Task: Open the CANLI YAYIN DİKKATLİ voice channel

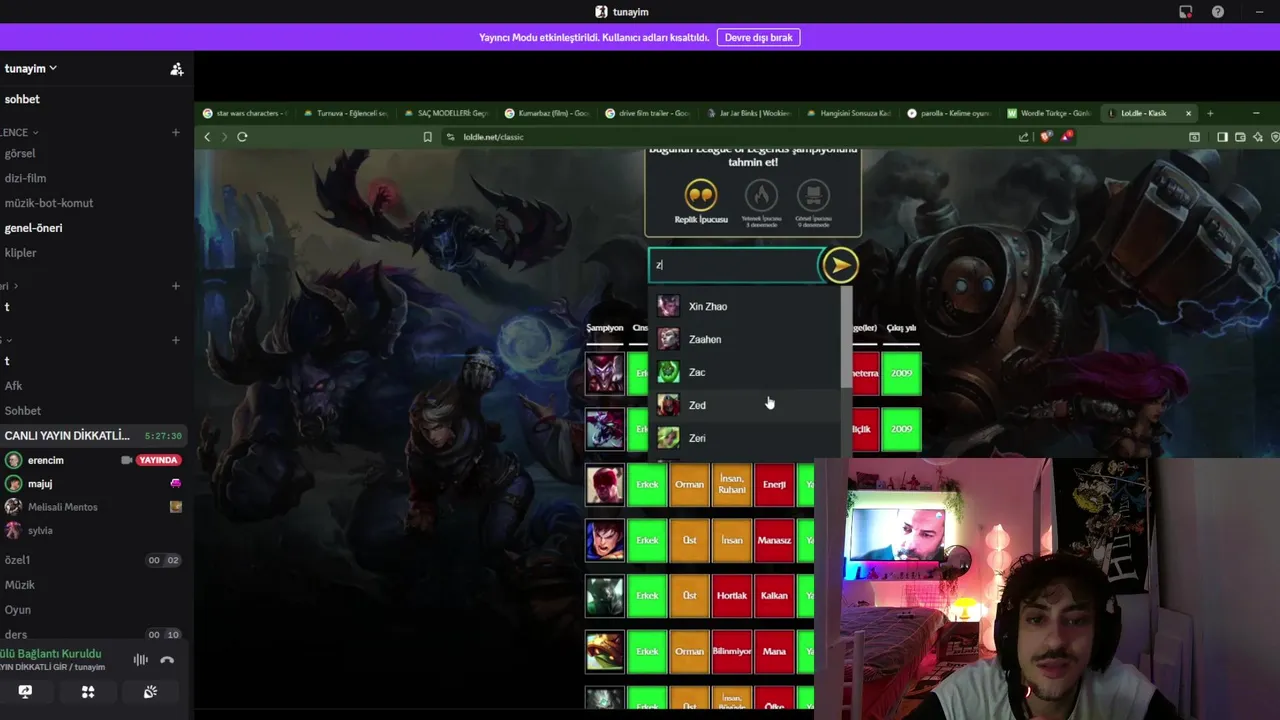Action: pyautogui.click(x=92, y=436)
